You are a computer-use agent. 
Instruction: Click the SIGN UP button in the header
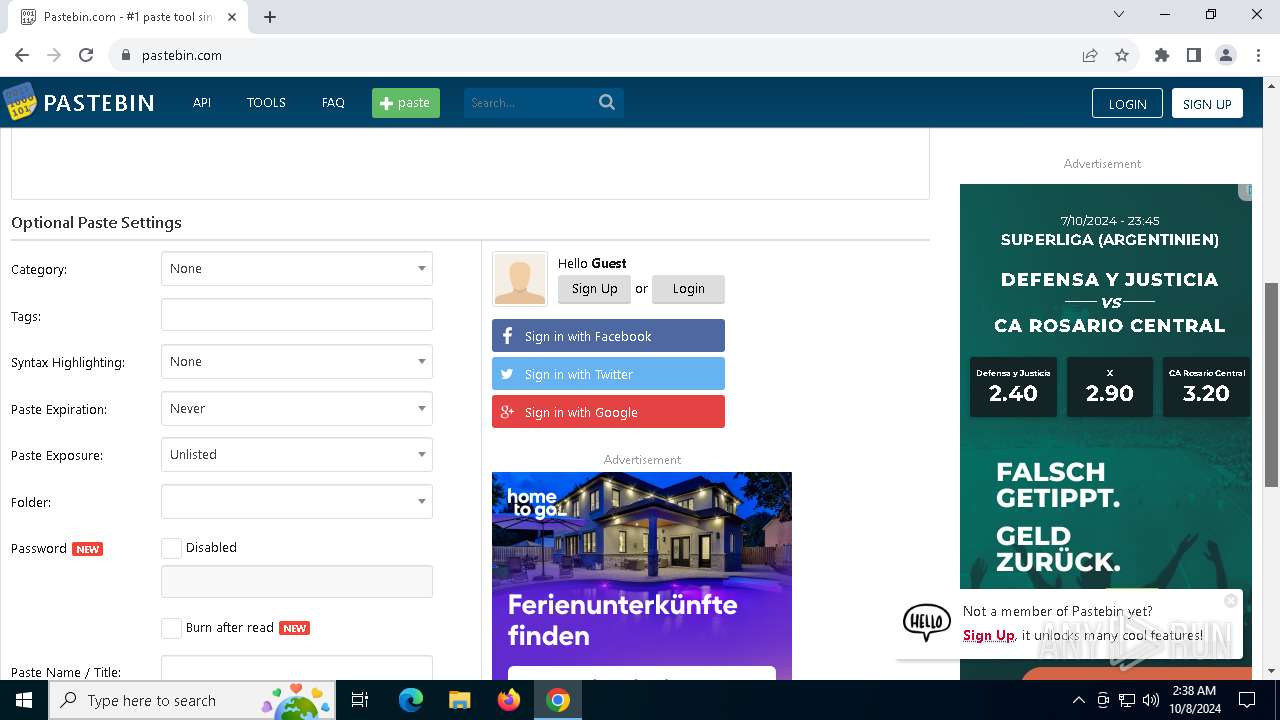[1207, 103]
